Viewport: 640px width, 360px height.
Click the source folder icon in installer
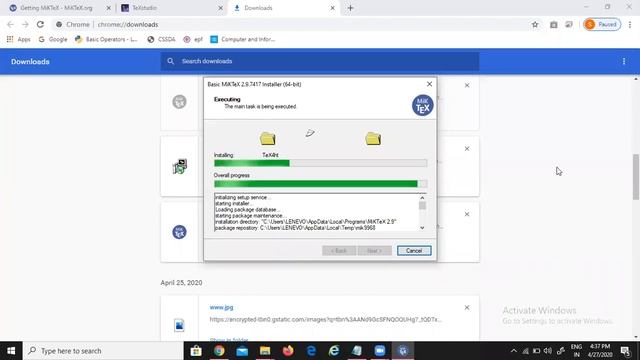point(267,138)
